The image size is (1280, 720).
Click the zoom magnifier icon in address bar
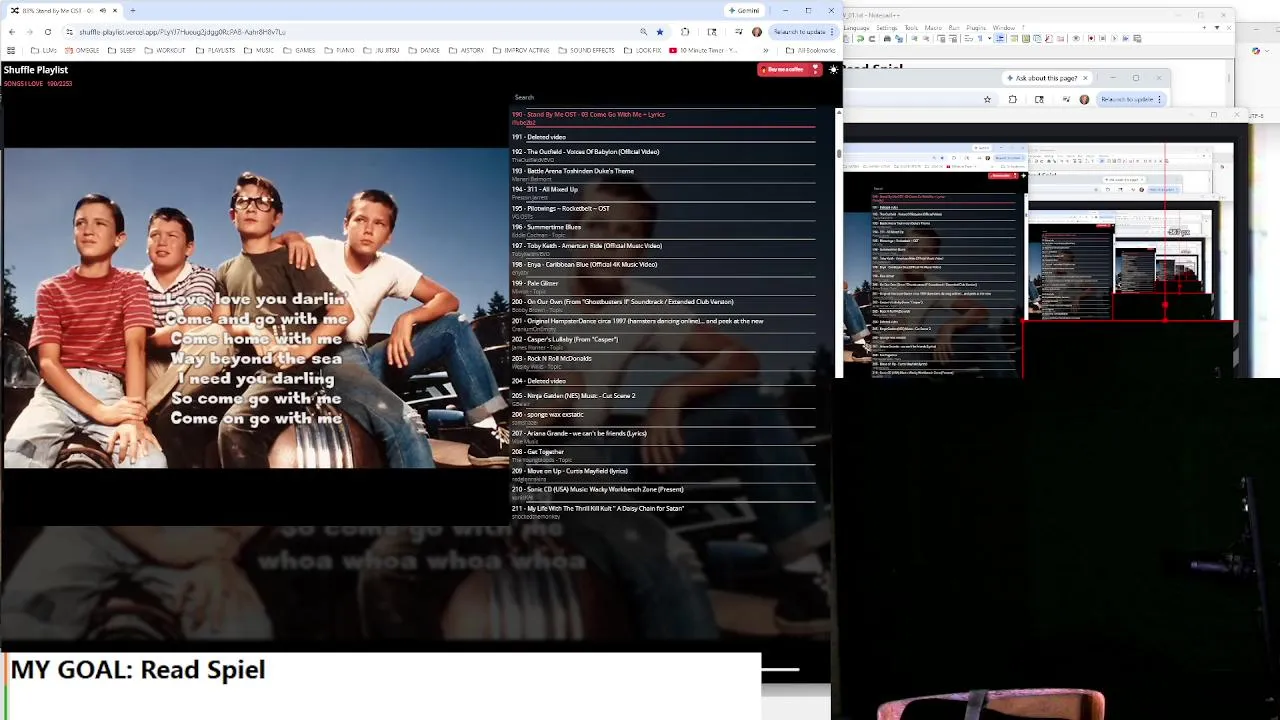(x=643, y=32)
